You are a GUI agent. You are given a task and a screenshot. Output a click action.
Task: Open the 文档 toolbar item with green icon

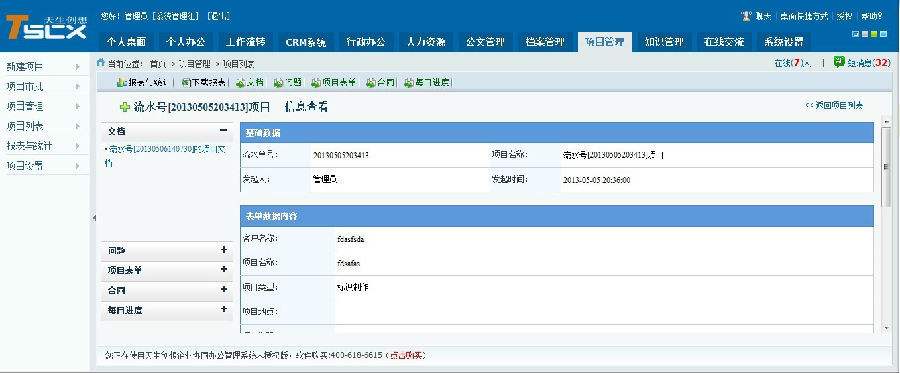pos(250,83)
